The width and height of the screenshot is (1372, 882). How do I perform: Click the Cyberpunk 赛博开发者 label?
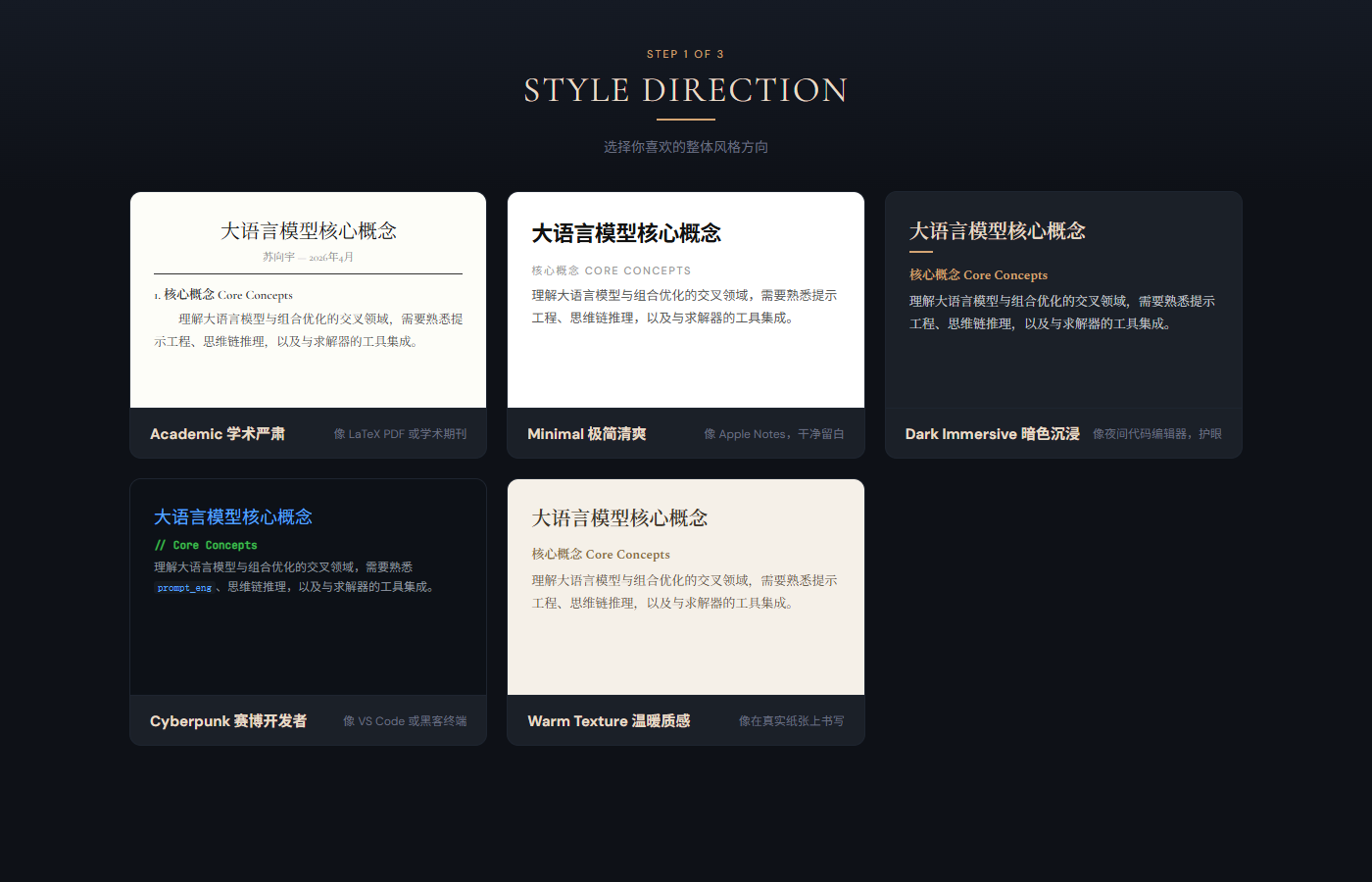pos(227,720)
